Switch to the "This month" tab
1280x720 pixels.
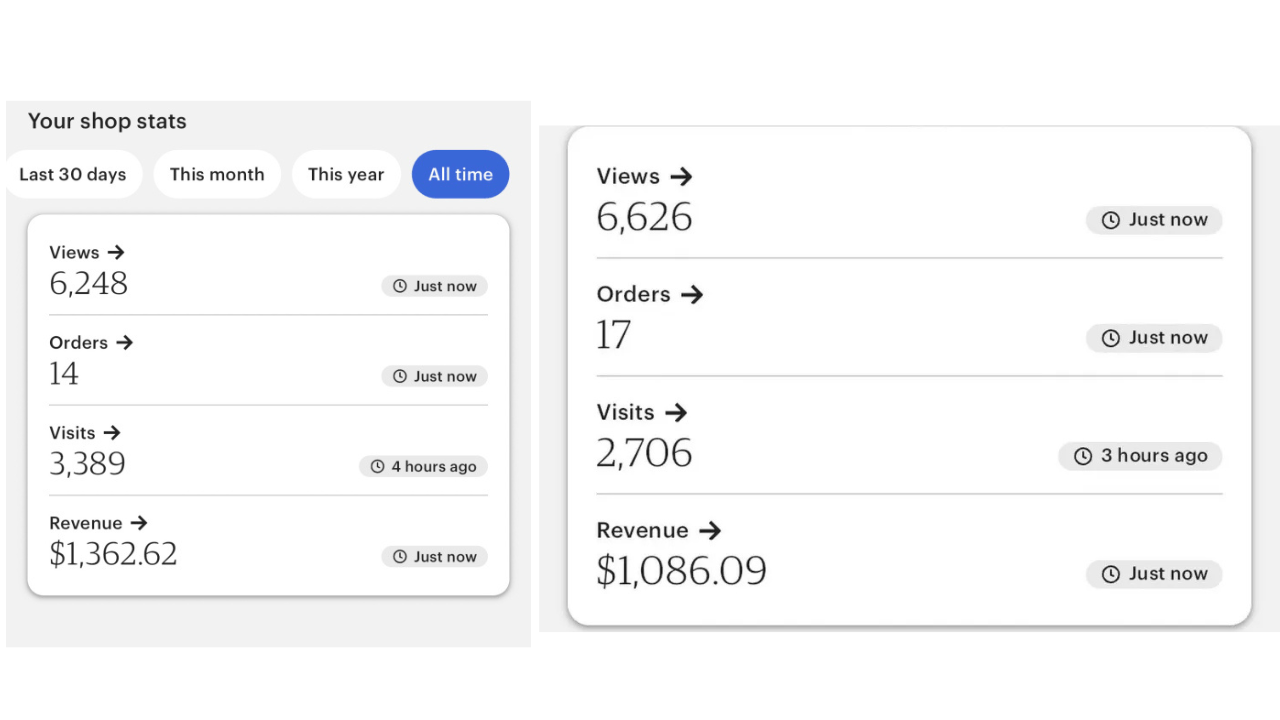click(217, 174)
